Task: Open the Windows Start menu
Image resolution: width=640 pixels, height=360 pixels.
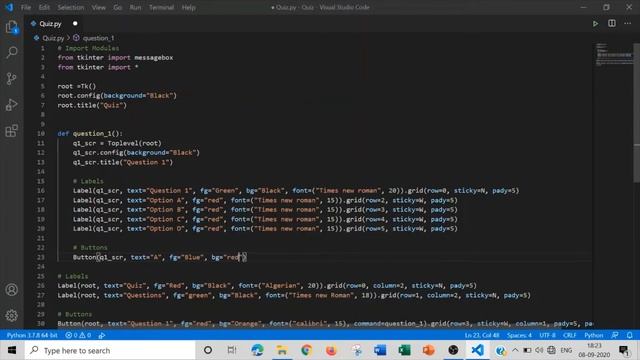Action: click(x=12, y=350)
